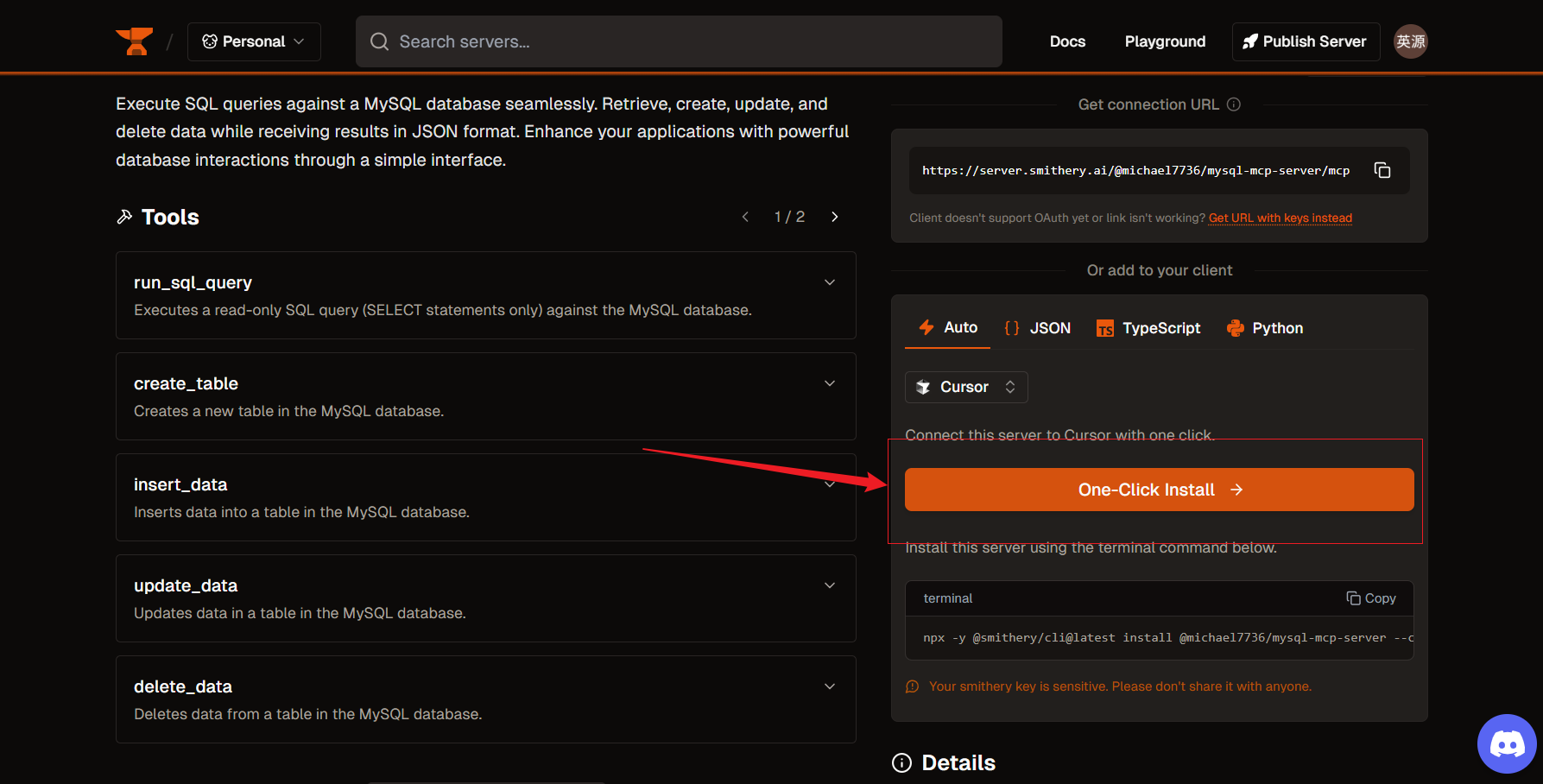Click the npx terminal command text

pyautogui.click(x=1167, y=638)
